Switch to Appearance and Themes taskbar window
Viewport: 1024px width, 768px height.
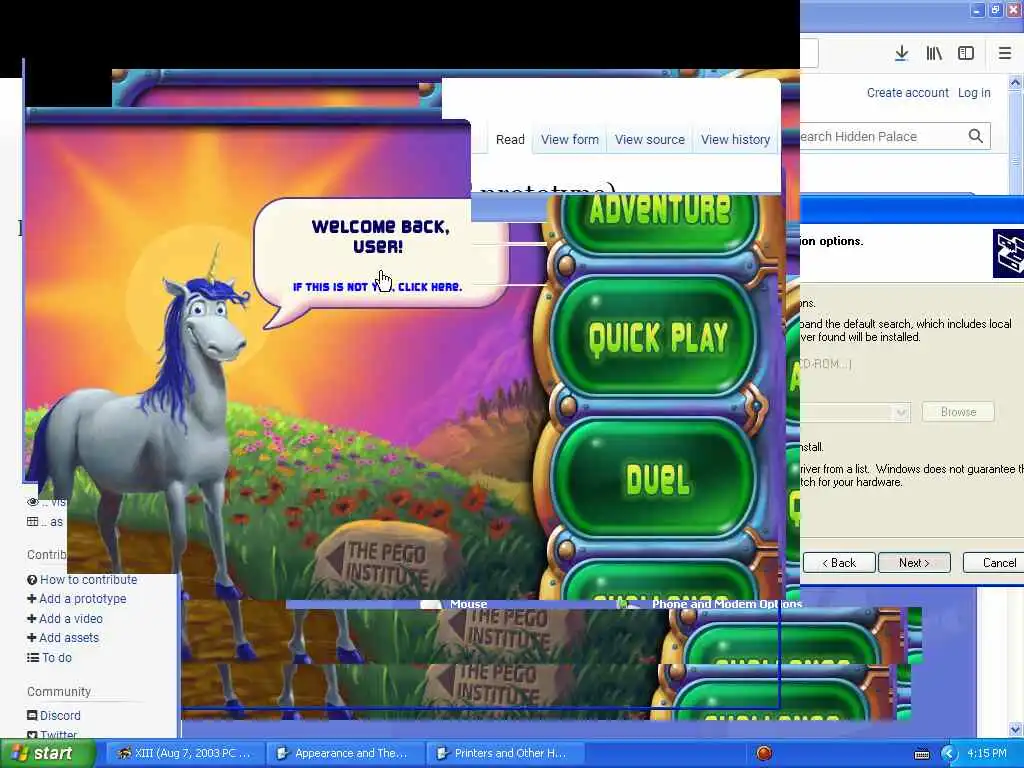(x=344, y=754)
